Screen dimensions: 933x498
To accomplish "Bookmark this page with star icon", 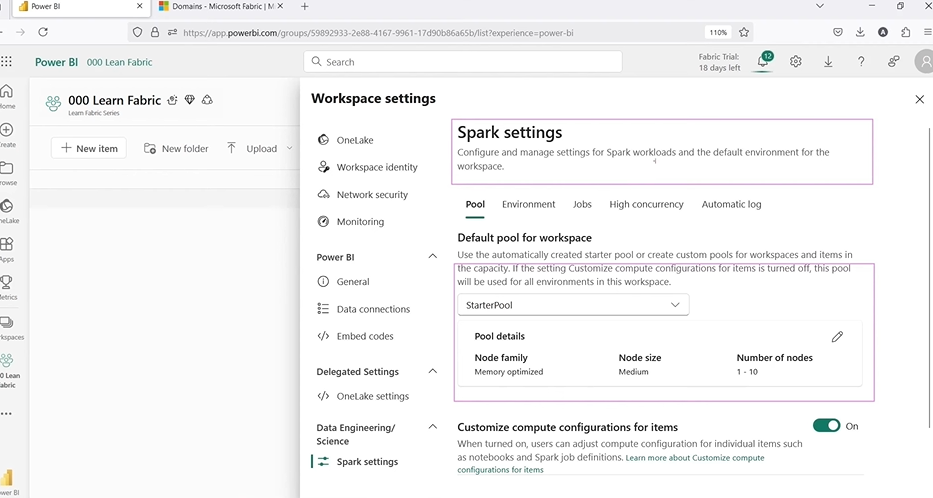I will tap(744, 32).
